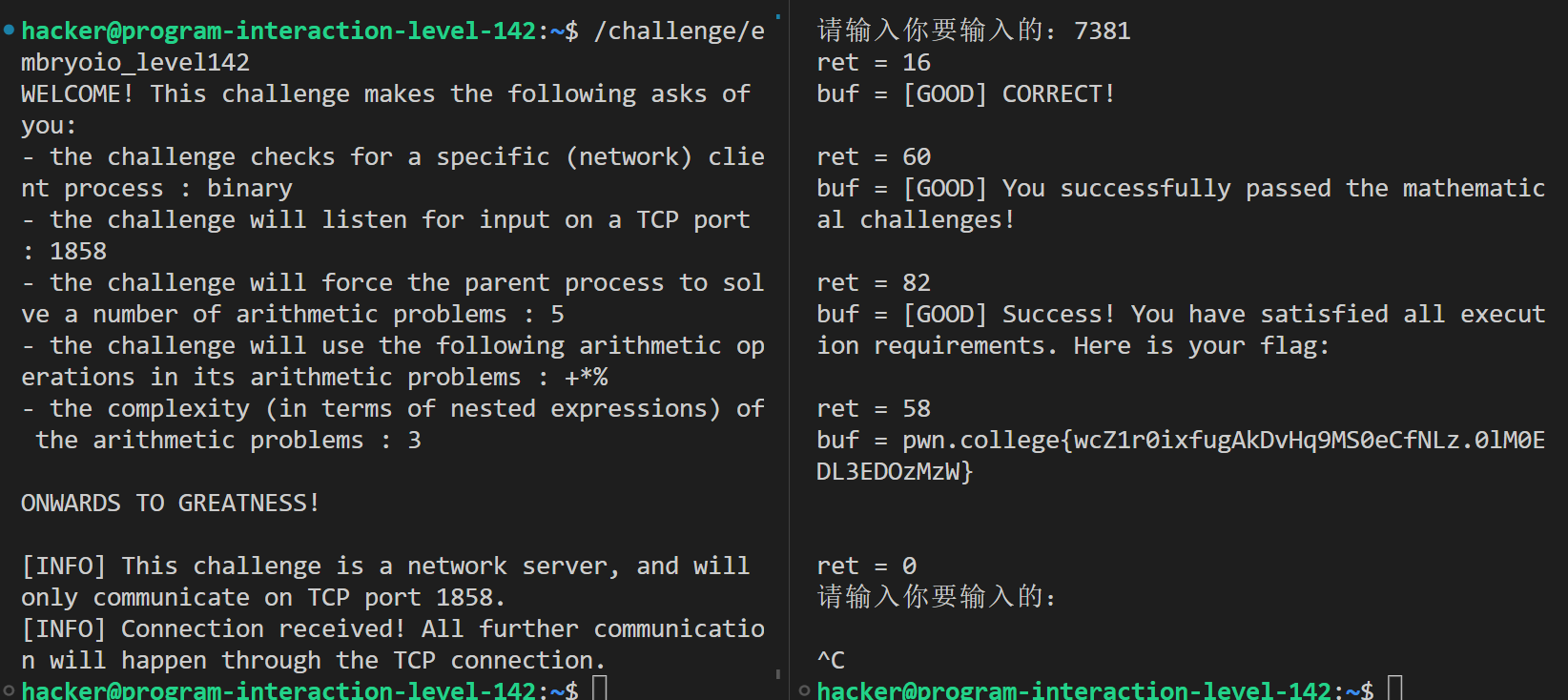Click the "ONWARDS TO GREATNESS!" line
Image resolution: width=1568 pixels, height=700 pixels.
[170, 504]
